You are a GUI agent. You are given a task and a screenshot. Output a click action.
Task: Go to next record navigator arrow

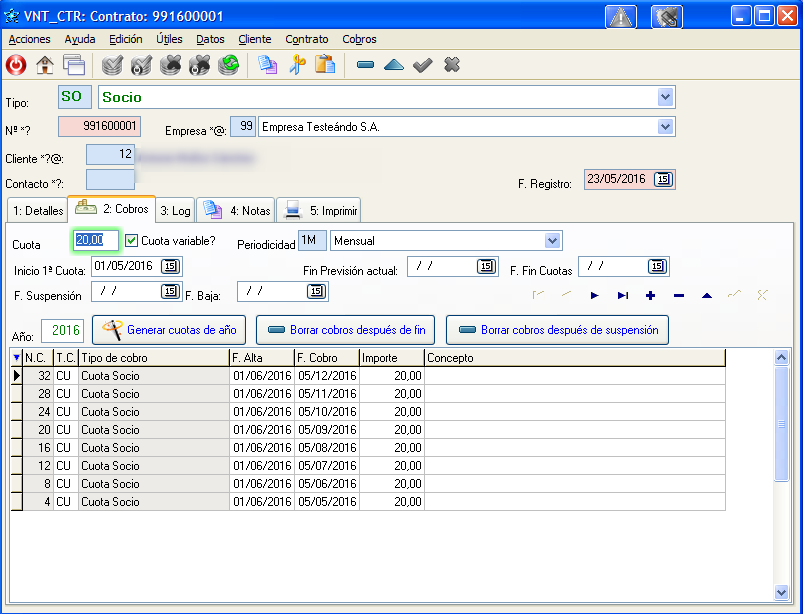tap(594, 295)
